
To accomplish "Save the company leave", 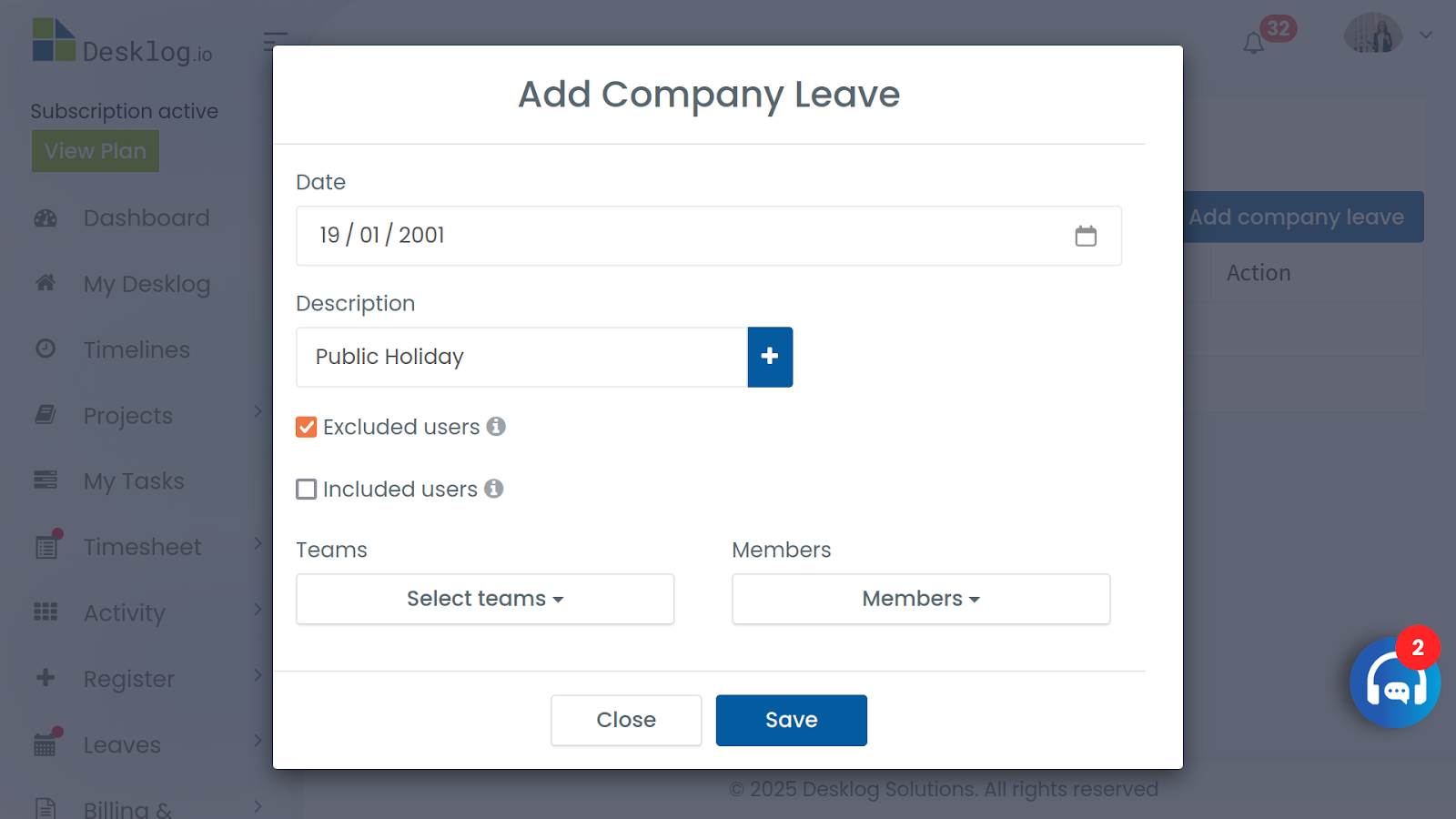I will [792, 720].
